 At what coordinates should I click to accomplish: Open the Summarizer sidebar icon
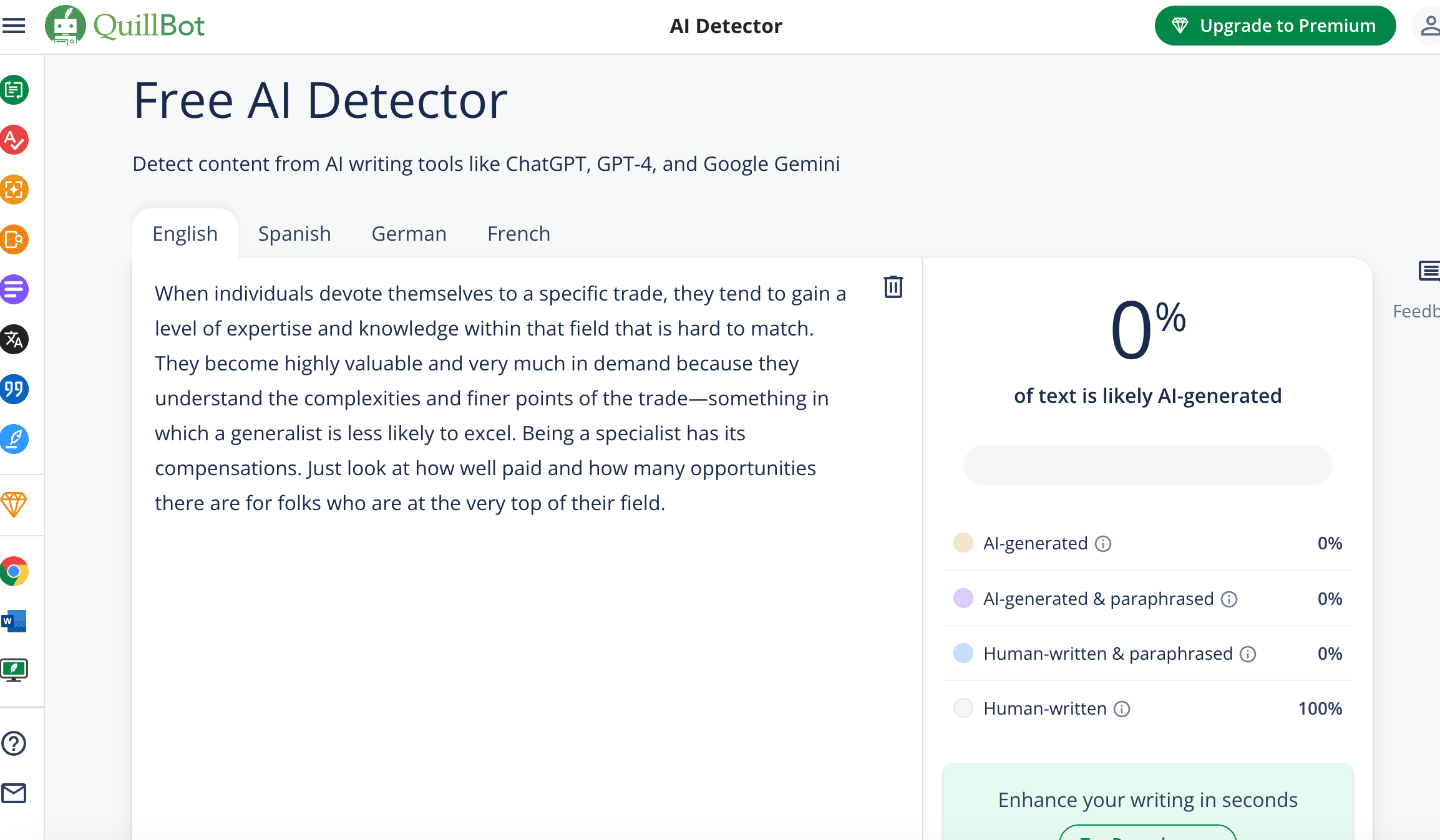click(x=14, y=289)
